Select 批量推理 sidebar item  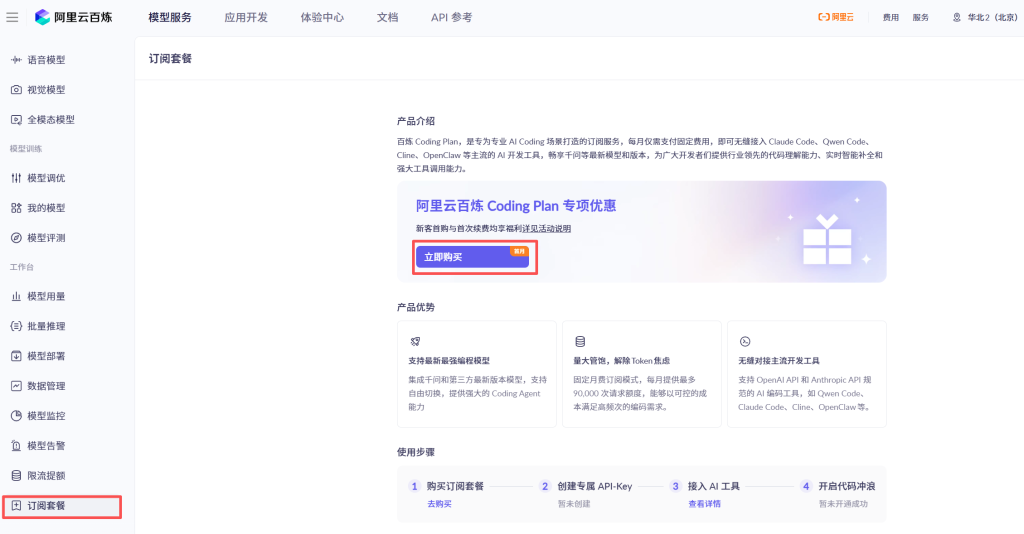coord(45,326)
